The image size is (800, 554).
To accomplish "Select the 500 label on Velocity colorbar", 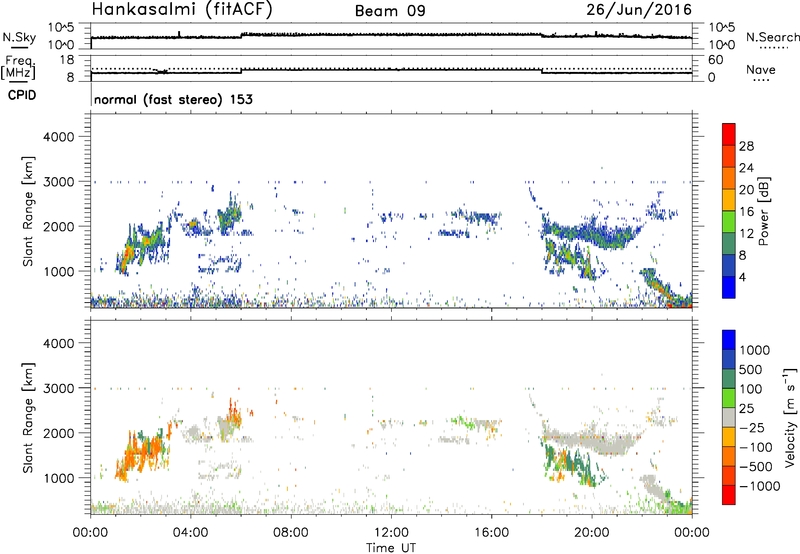I will [753, 369].
